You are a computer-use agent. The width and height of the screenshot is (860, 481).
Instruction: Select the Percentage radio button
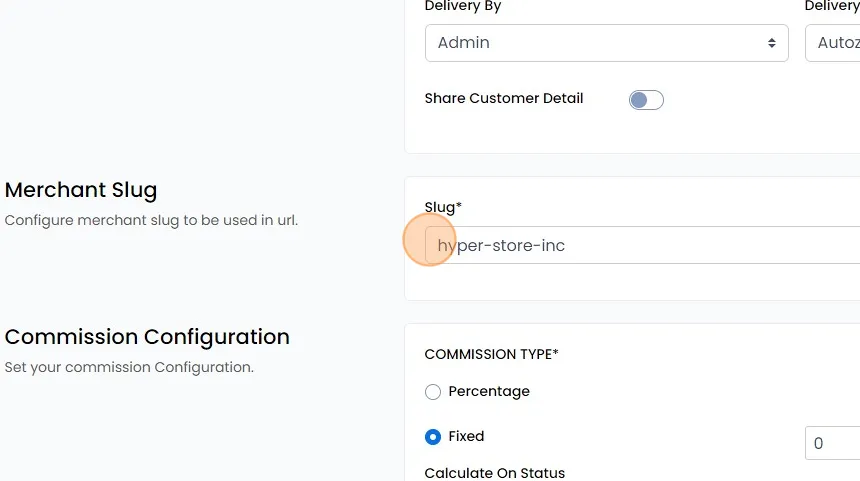(x=433, y=392)
